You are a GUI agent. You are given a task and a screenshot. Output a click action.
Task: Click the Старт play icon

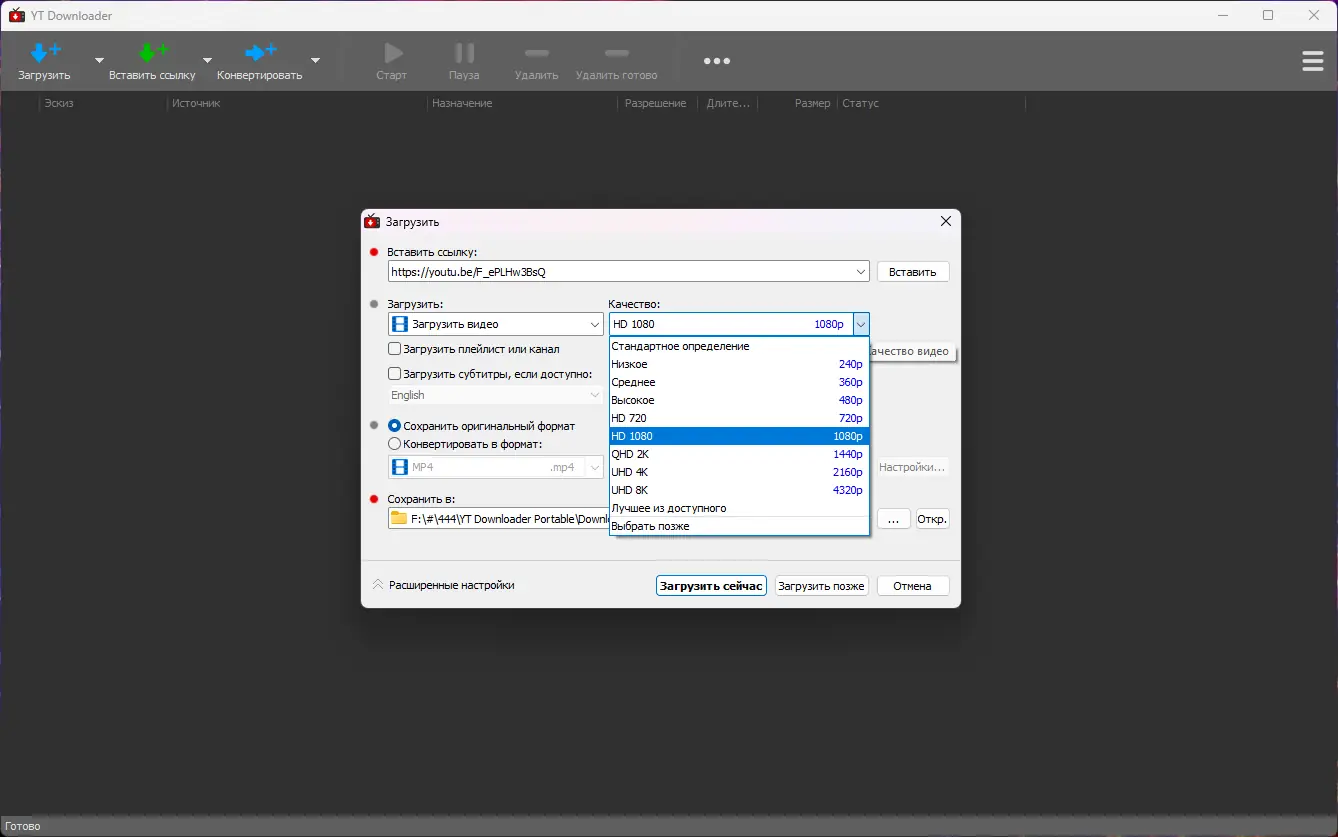(x=392, y=53)
